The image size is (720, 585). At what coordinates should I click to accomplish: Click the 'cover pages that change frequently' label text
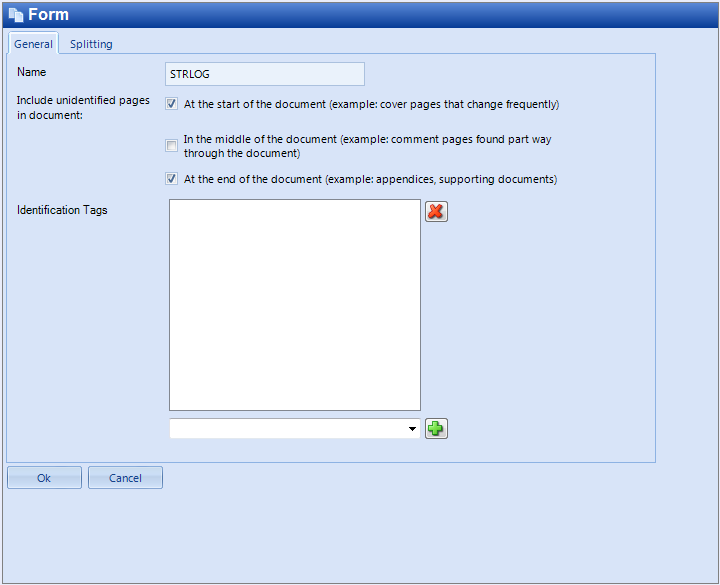point(468,104)
